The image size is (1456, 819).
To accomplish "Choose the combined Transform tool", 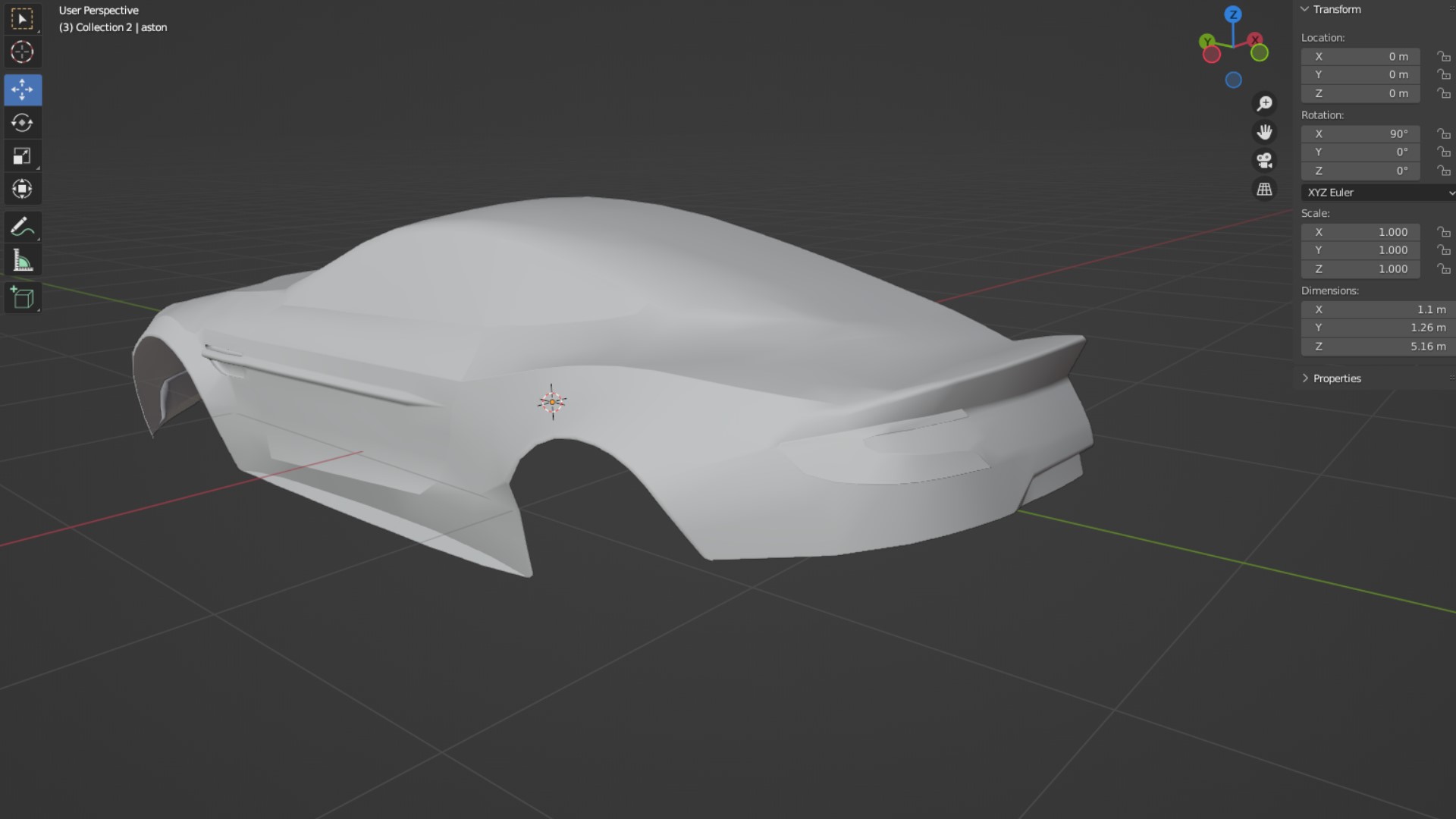I will pos(22,189).
